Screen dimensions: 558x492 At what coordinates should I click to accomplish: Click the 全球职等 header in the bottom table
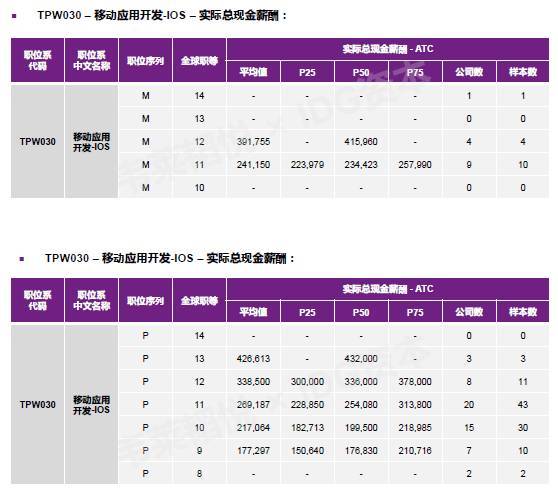(x=199, y=301)
